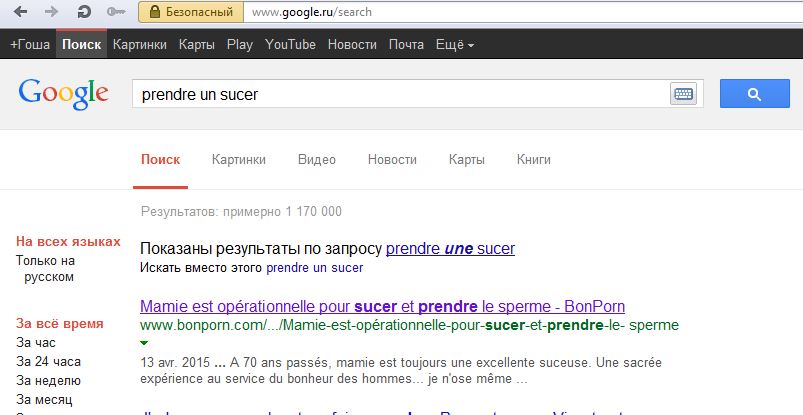Viewport: 803px width, 415px height.
Task: Open Play in the top bar
Action: [240, 45]
